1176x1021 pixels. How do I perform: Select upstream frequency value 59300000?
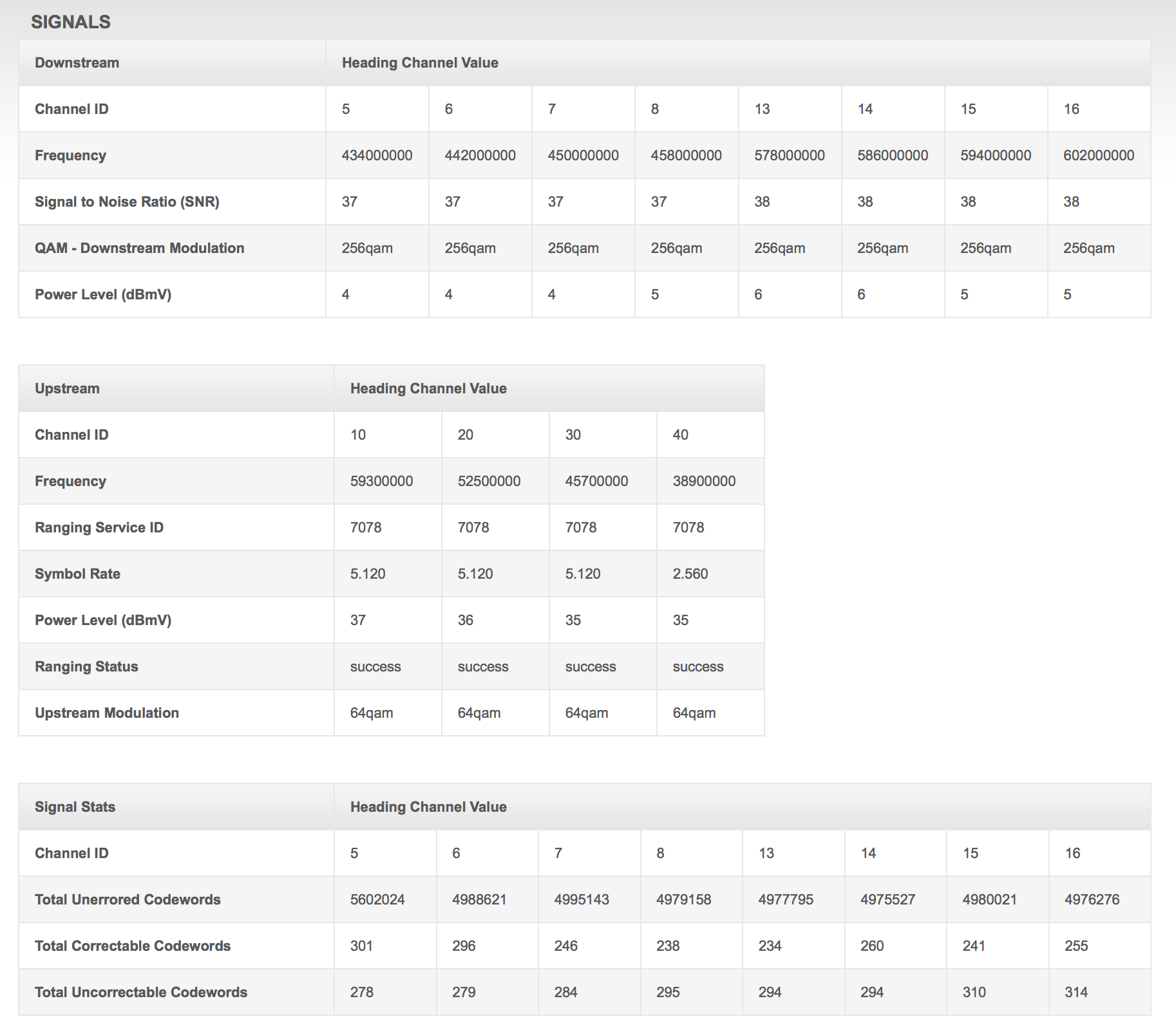point(381,482)
